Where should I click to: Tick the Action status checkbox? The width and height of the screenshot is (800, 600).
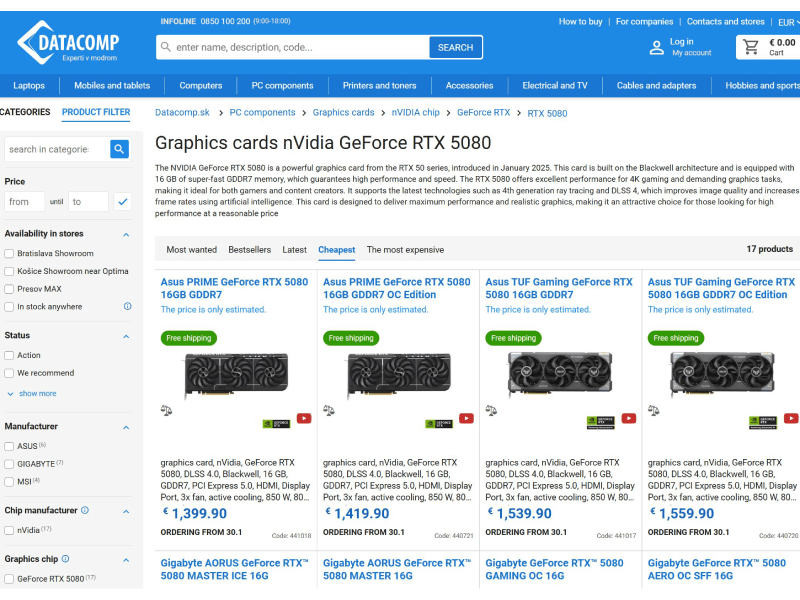click(x=9, y=355)
